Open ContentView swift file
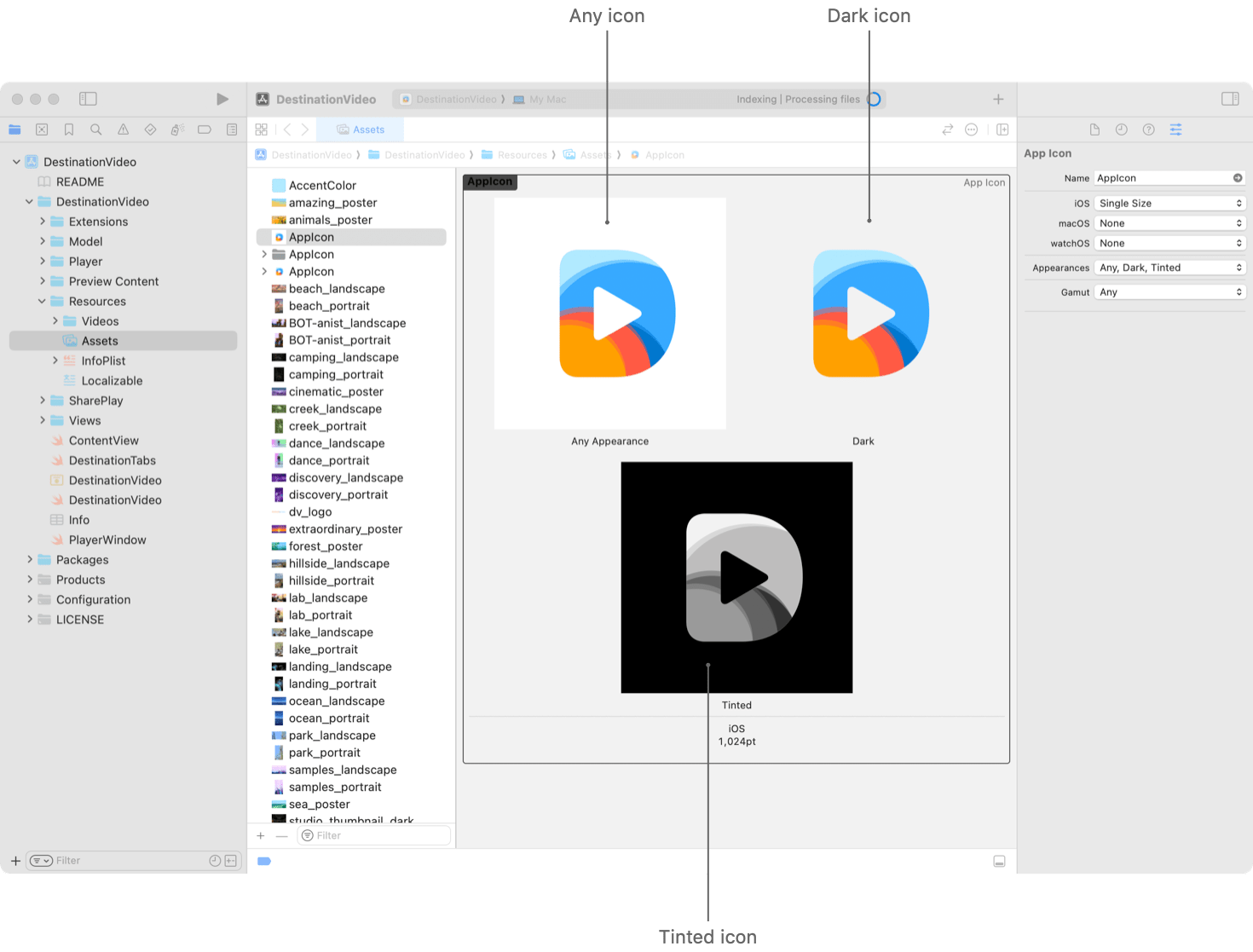1253x952 pixels. point(103,441)
